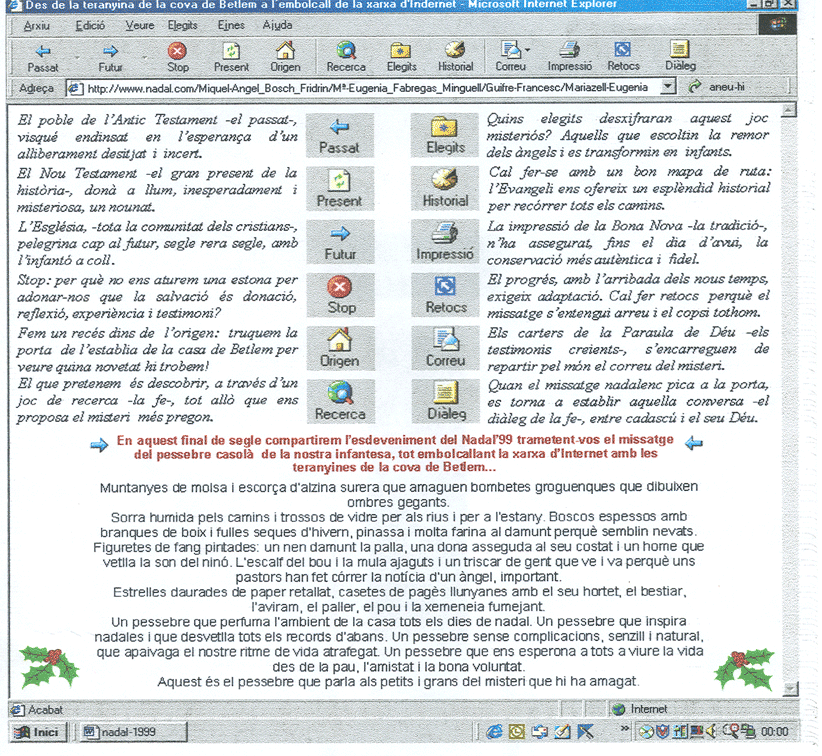Click the large Passat icon in page
This screenshot has width=822, height=756.
(340, 135)
